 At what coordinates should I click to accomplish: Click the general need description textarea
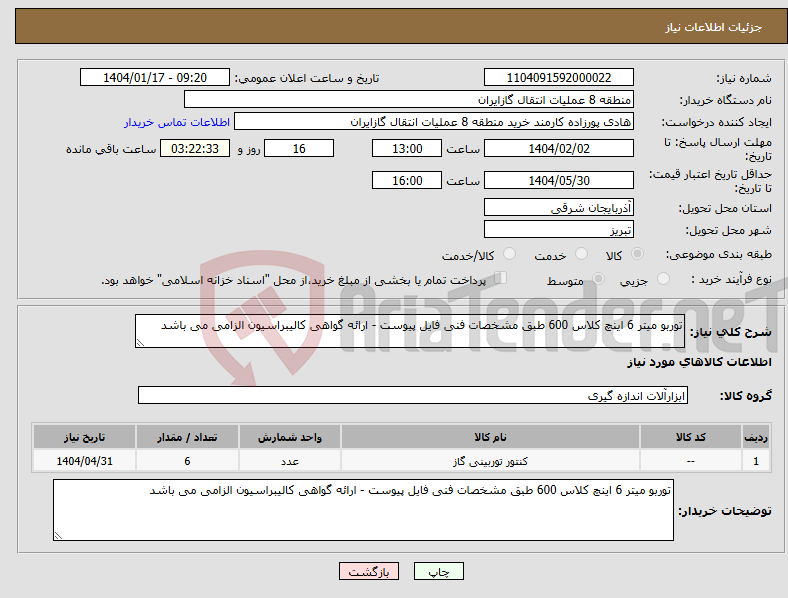(410, 331)
